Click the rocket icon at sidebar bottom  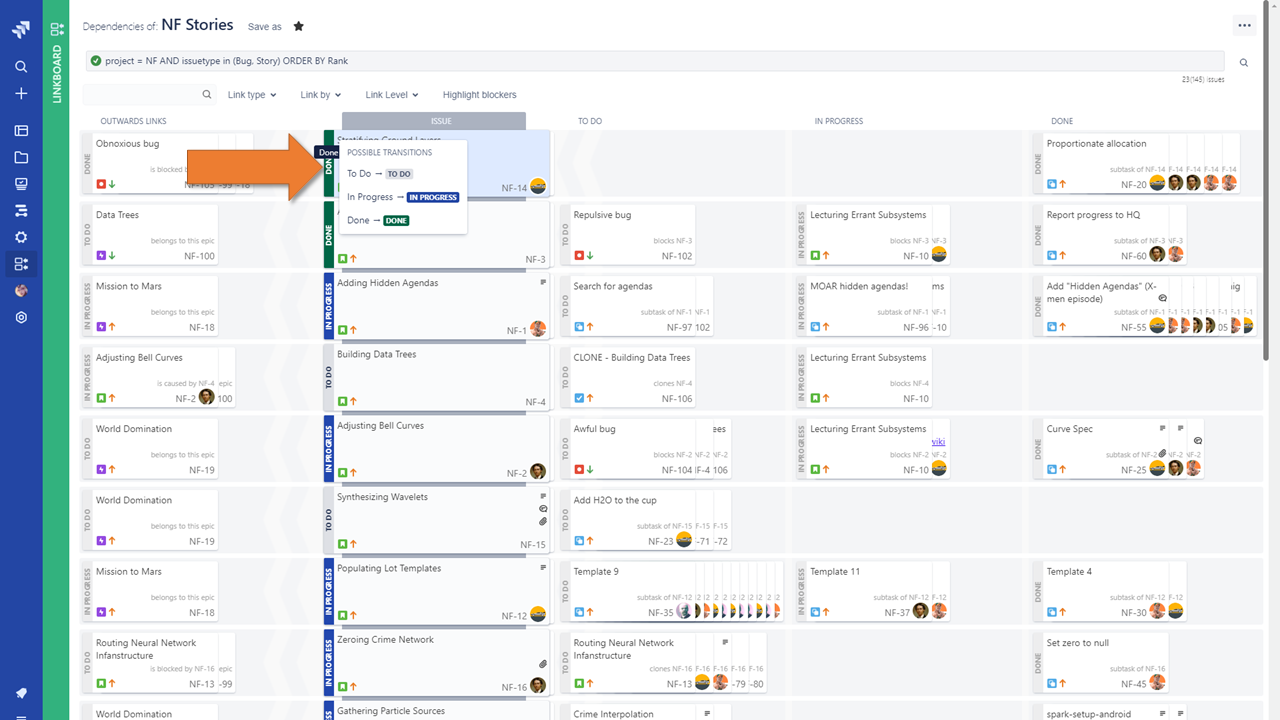pos(21,693)
